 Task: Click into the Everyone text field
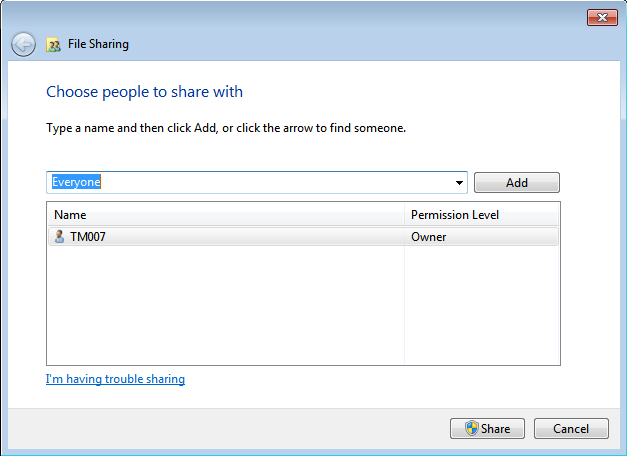(x=250, y=182)
